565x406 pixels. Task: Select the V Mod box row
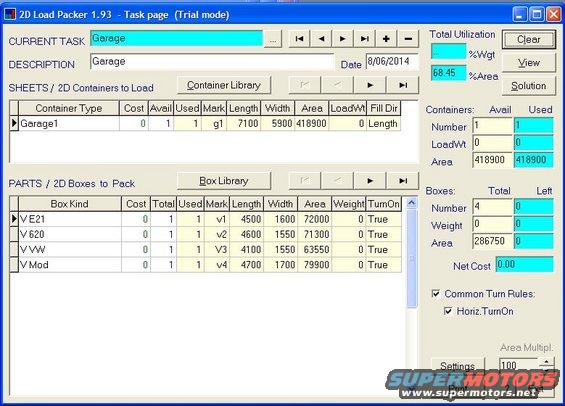(206, 264)
